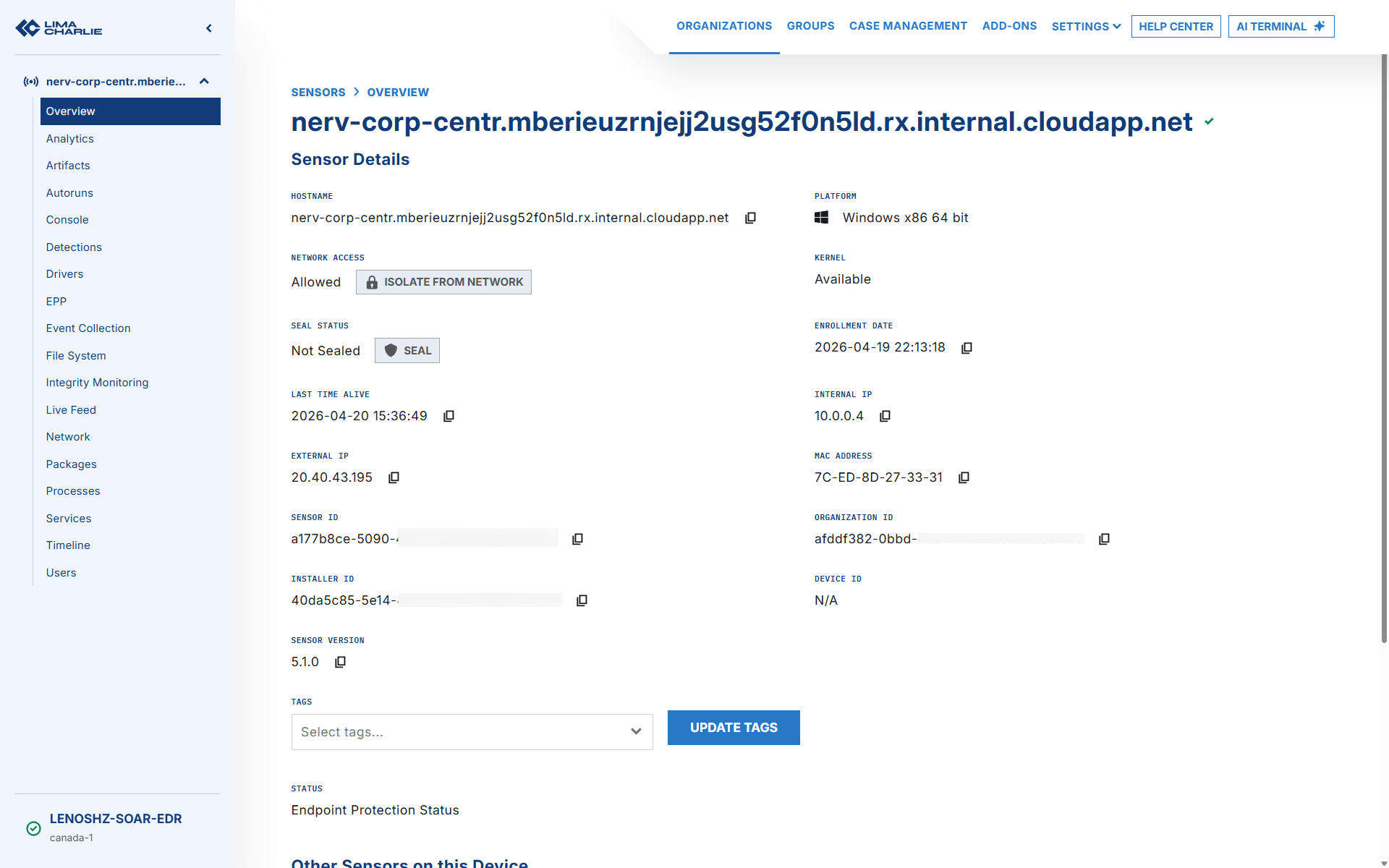Copy the organization ID
The height and width of the screenshot is (868, 1389).
click(1104, 539)
